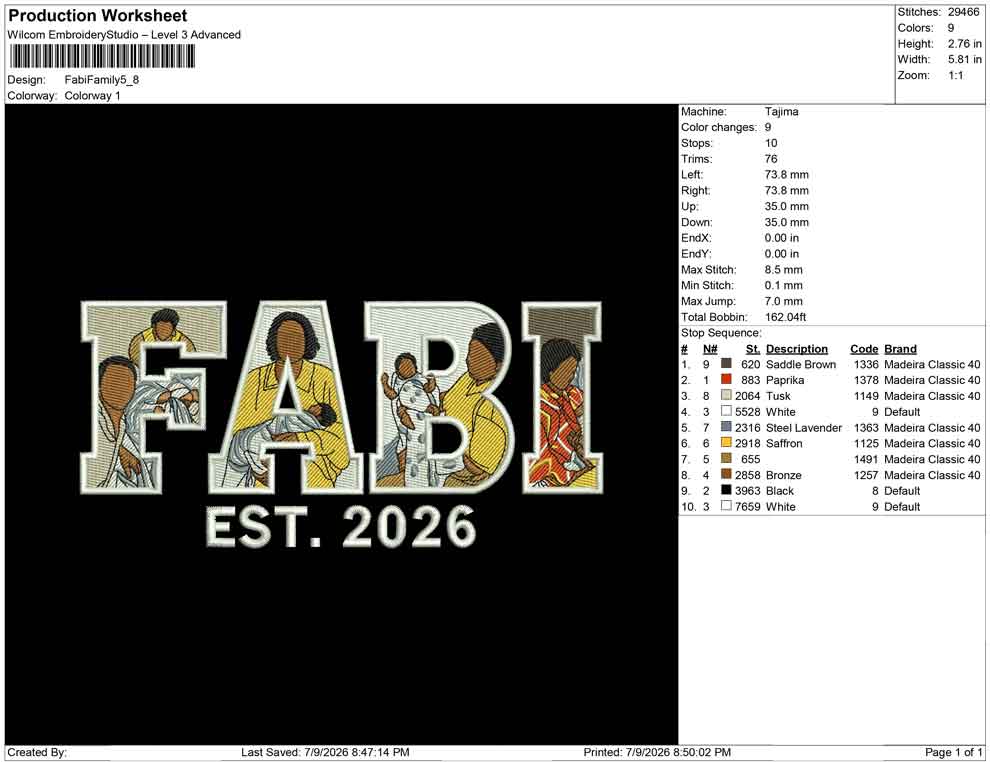Click the width value '5.81 in'
This screenshot has width=990, height=762.
[x=964, y=59]
